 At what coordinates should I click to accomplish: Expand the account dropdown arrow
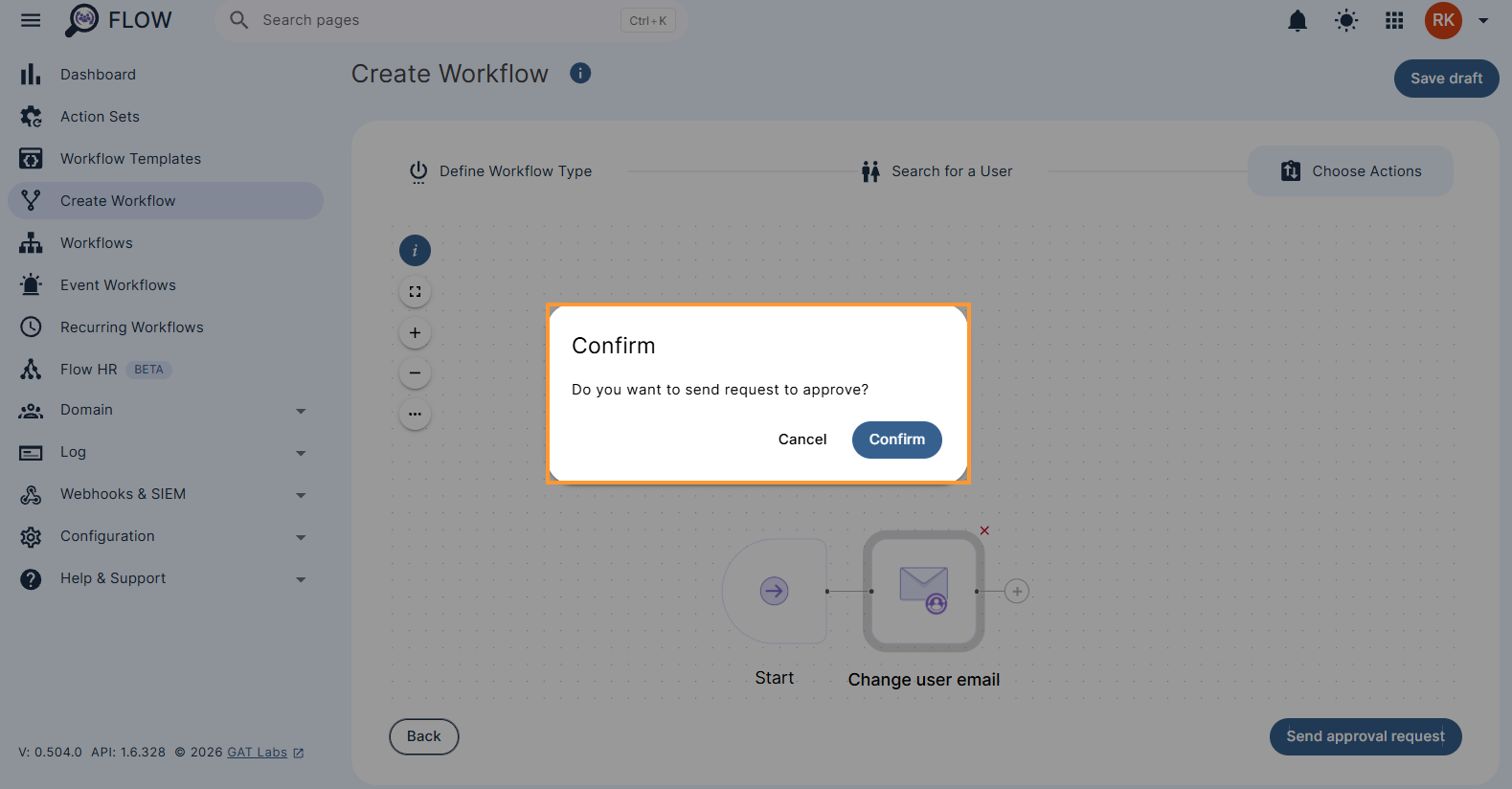click(x=1483, y=20)
